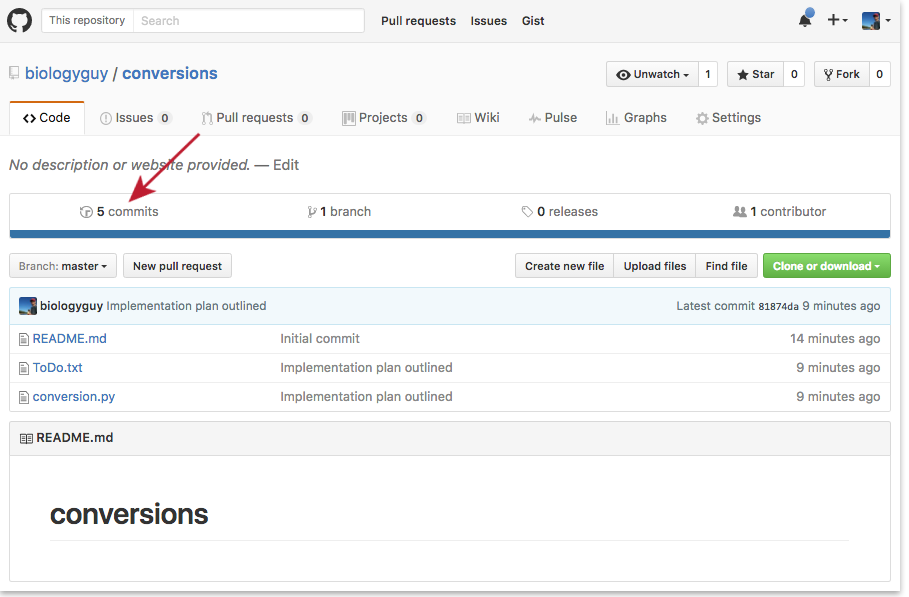The width and height of the screenshot is (909, 597).
Task: Open the ToDo.txt file
Action: (x=57, y=367)
